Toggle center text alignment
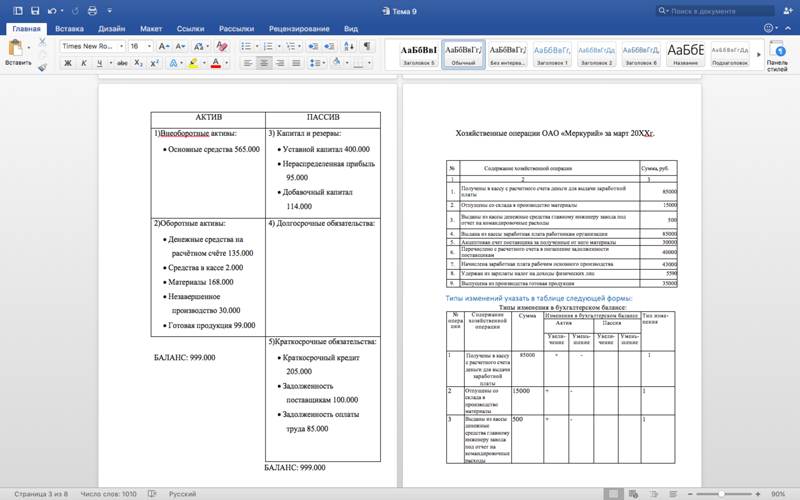Image resolution: width=800 pixels, height=500 pixels. (264, 64)
